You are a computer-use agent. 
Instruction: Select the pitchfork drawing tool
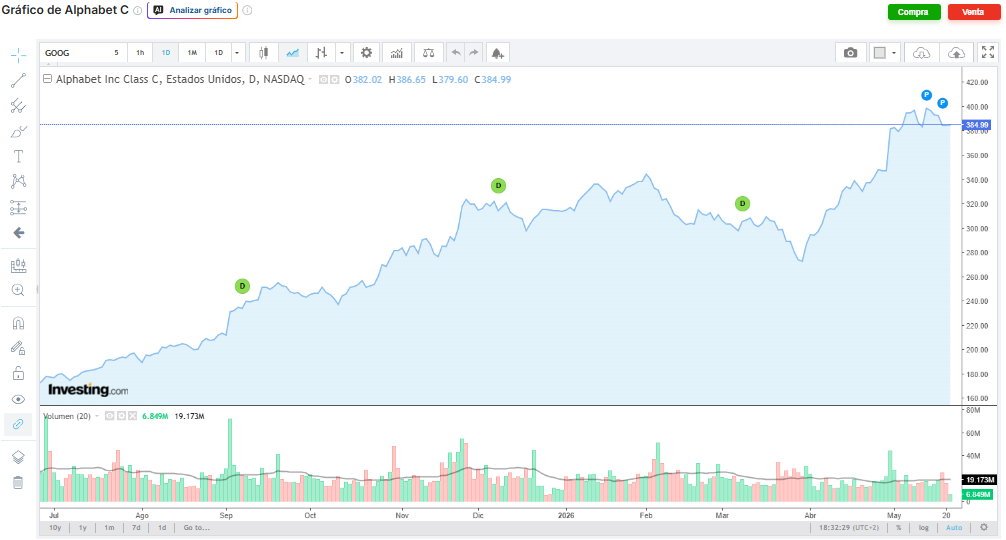pyautogui.click(x=19, y=106)
